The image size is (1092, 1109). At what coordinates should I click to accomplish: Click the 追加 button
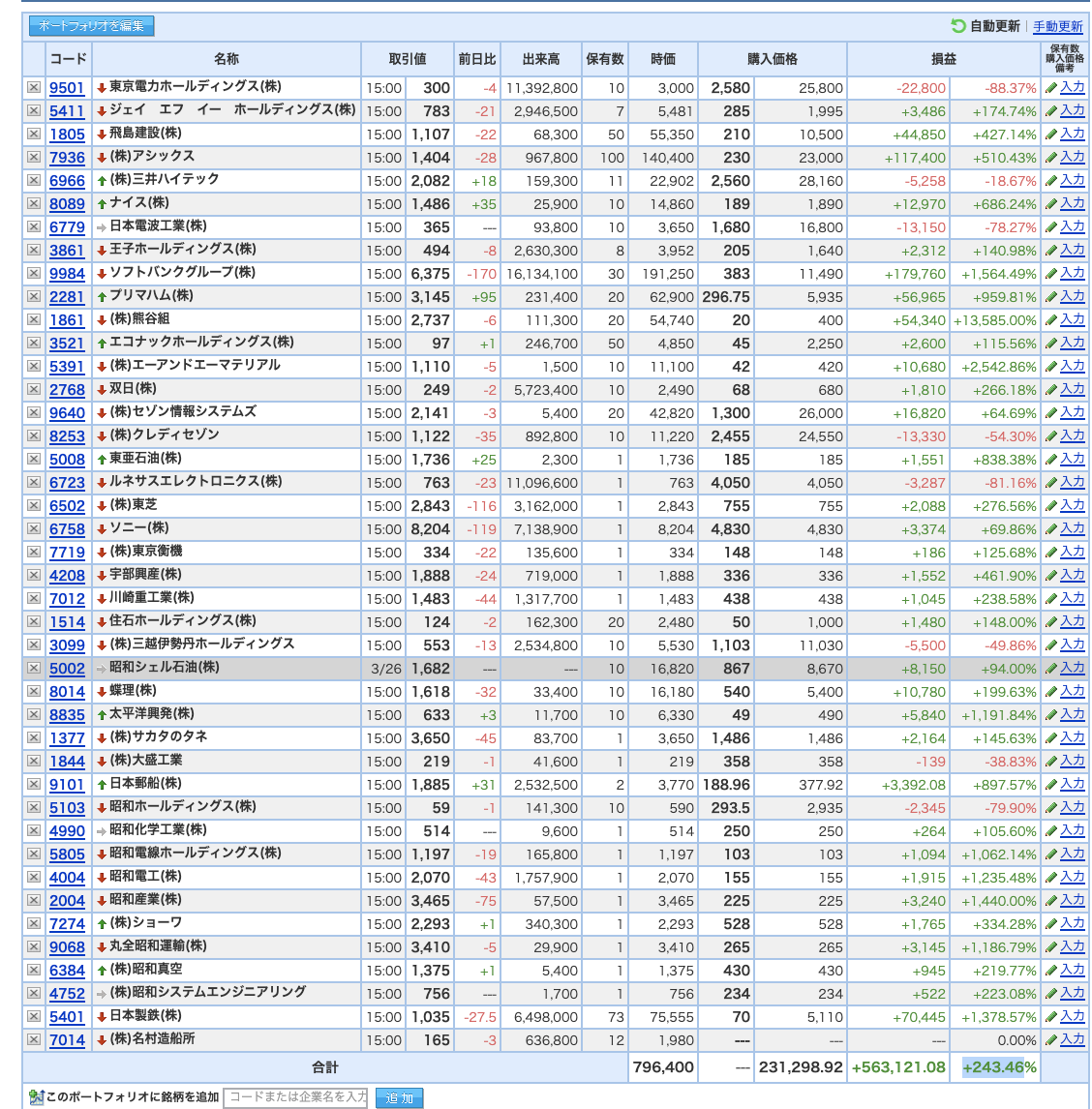[x=399, y=1097]
